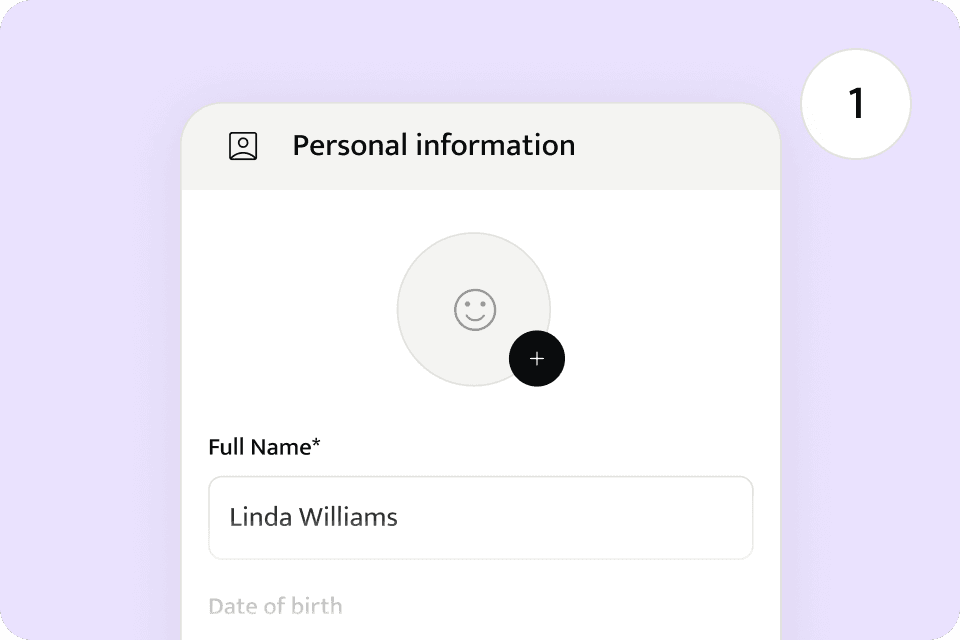Click the gray header bar's empty area

coord(680,146)
